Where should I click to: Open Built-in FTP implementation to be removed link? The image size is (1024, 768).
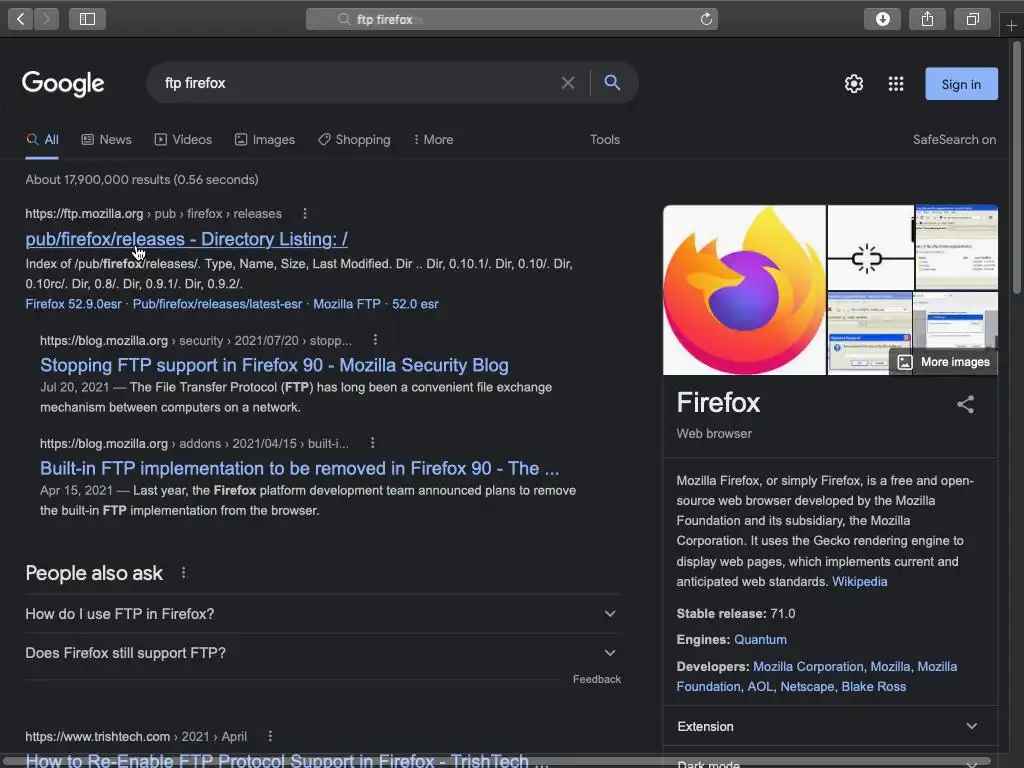[x=300, y=468]
